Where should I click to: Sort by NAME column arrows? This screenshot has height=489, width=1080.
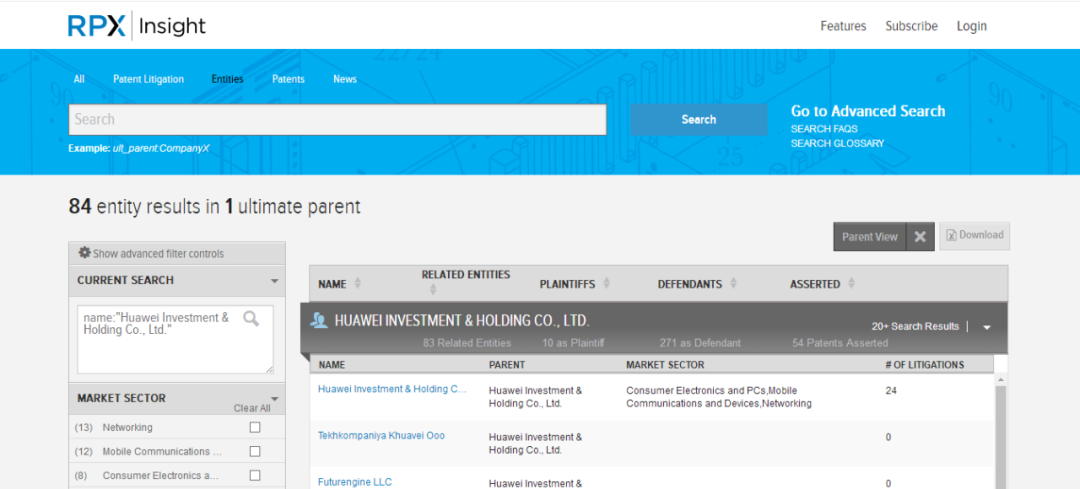357,284
